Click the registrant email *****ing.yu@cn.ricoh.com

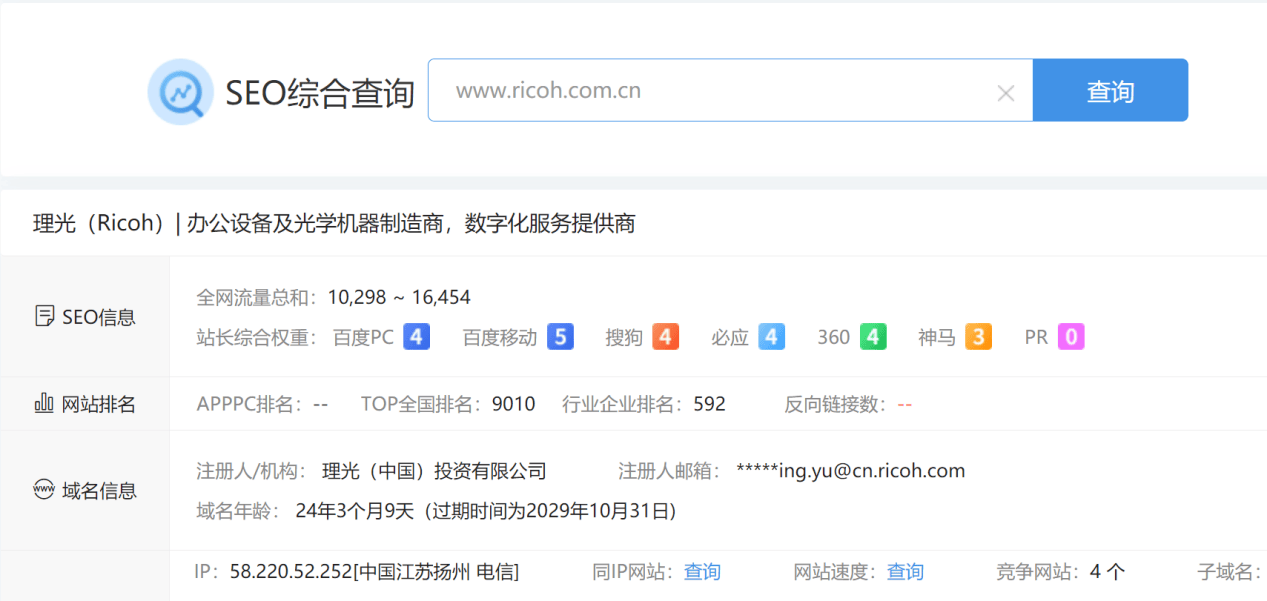(x=850, y=471)
